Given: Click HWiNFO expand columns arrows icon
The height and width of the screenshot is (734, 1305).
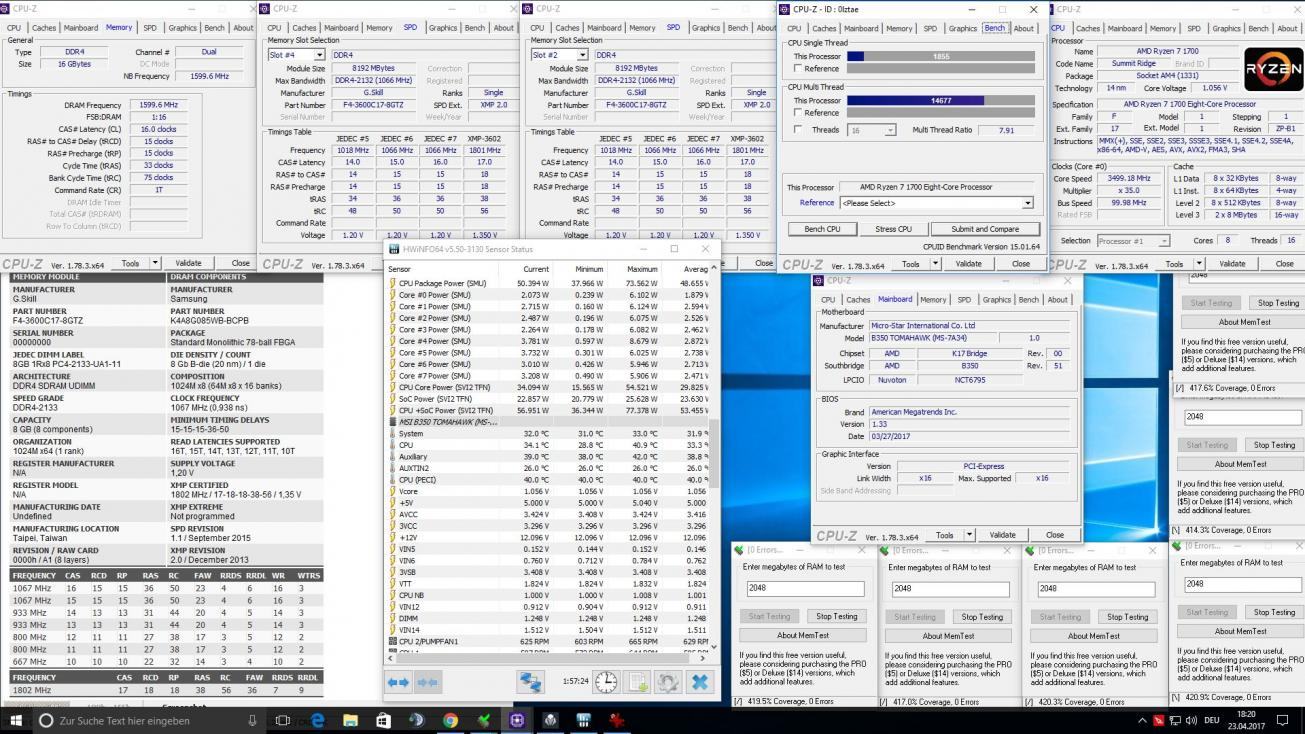Looking at the screenshot, I should click(399, 682).
